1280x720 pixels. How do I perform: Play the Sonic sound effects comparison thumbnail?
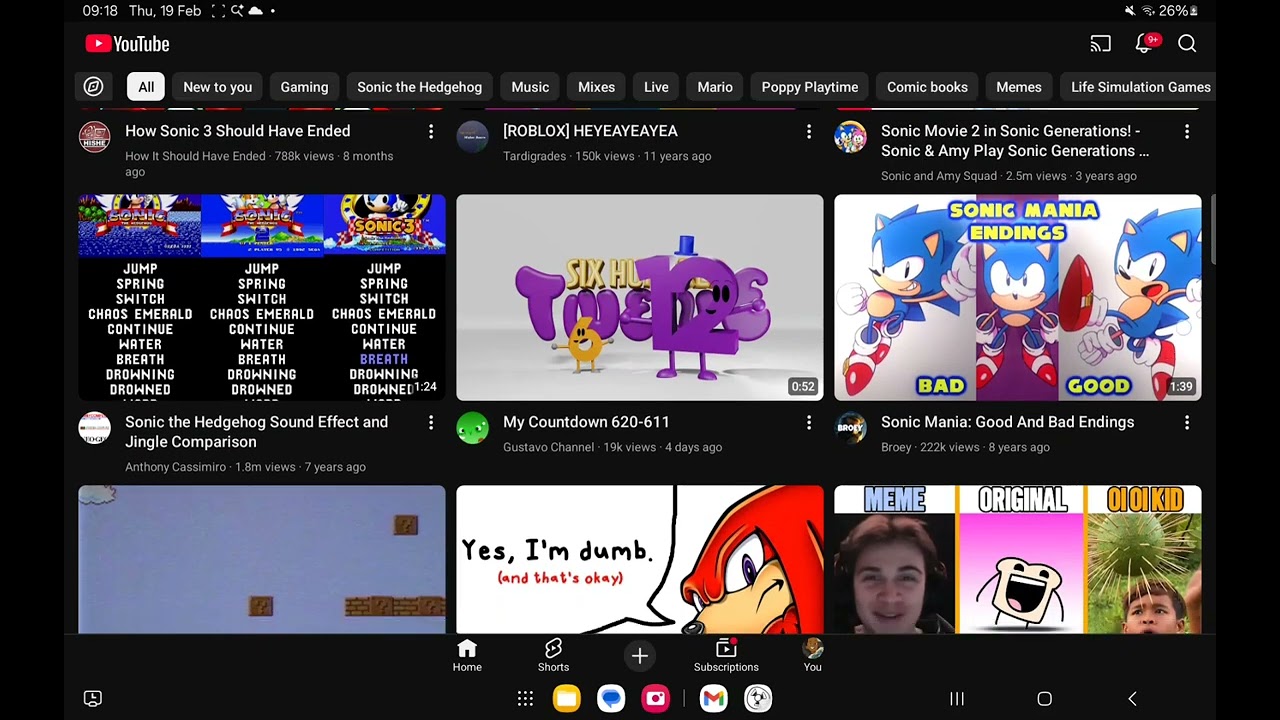[x=262, y=297]
